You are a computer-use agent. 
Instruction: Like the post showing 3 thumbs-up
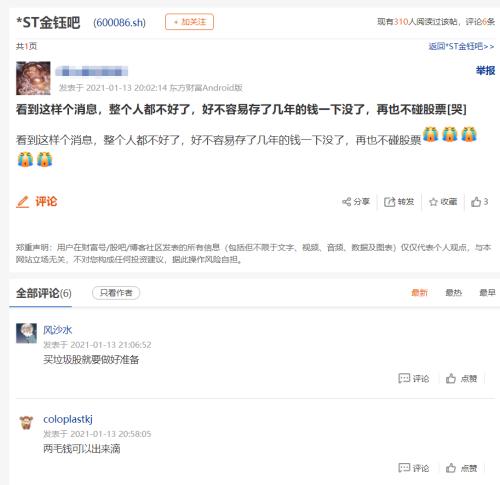pyautogui.click(x=476, y=202)
